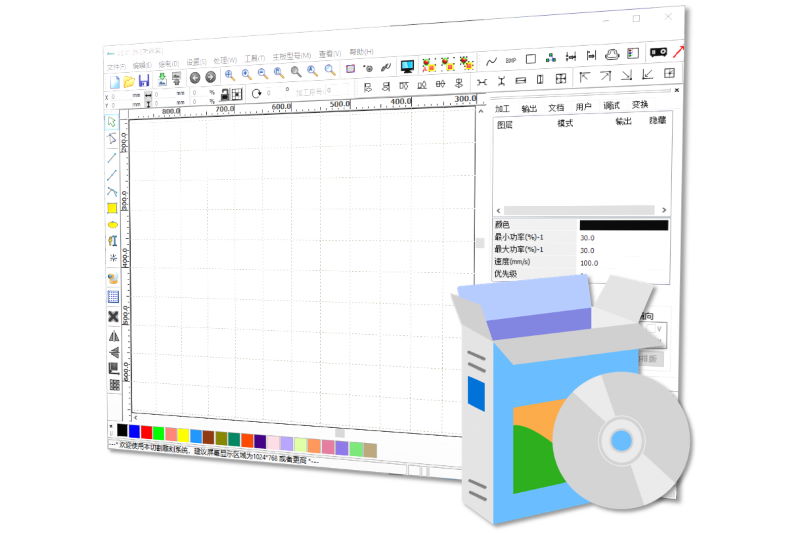The height and width of the screenshot is (533, 800).
Task: Click the import icon with green down arrow
Action: [162, 79]
